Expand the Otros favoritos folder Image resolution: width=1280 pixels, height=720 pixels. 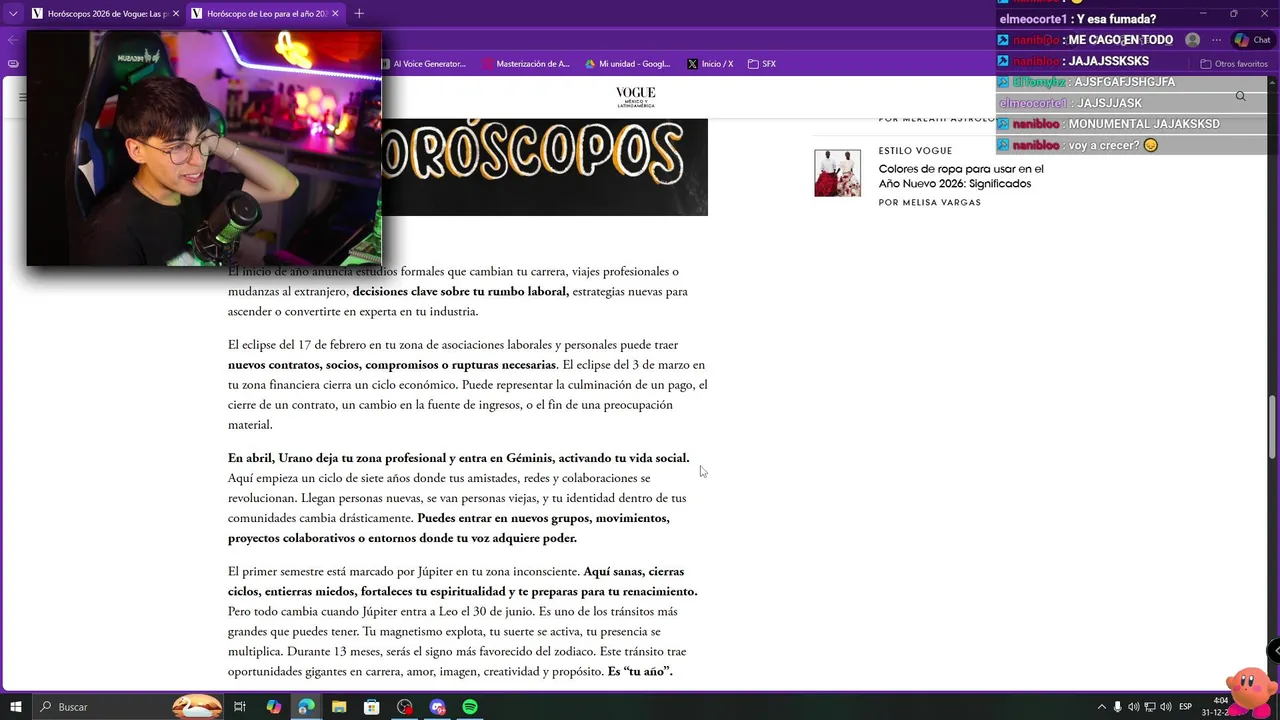[1234, 64]
